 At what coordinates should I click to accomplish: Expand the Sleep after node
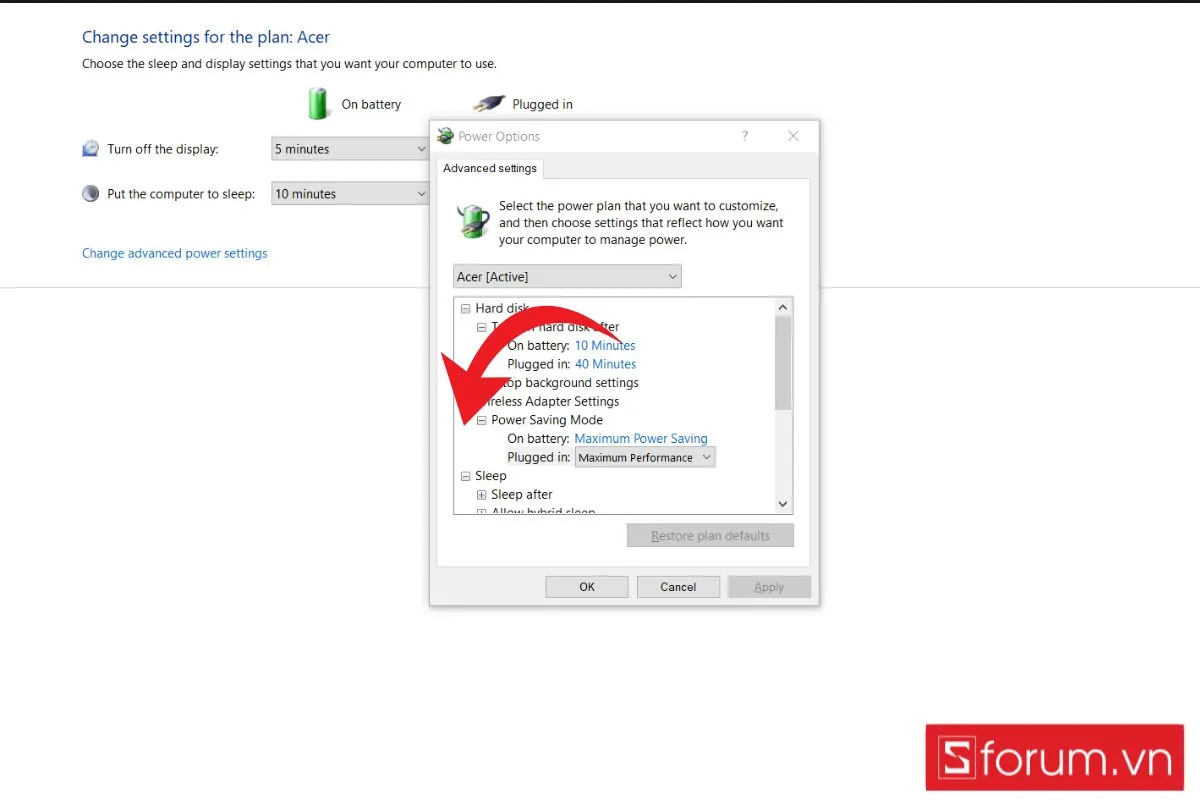(481, 495)
